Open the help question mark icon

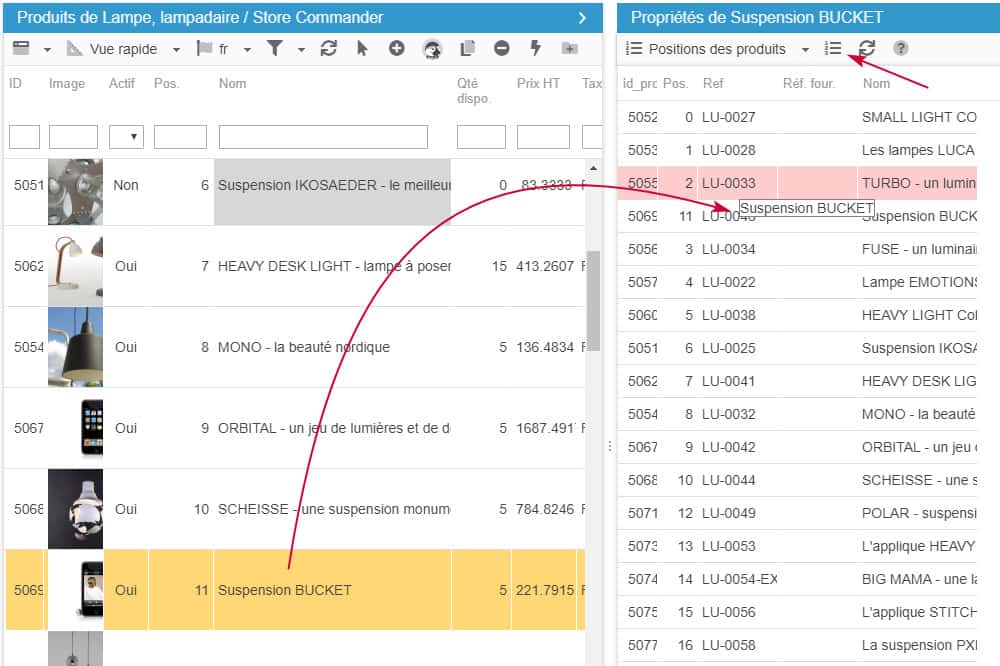[900, 48]
